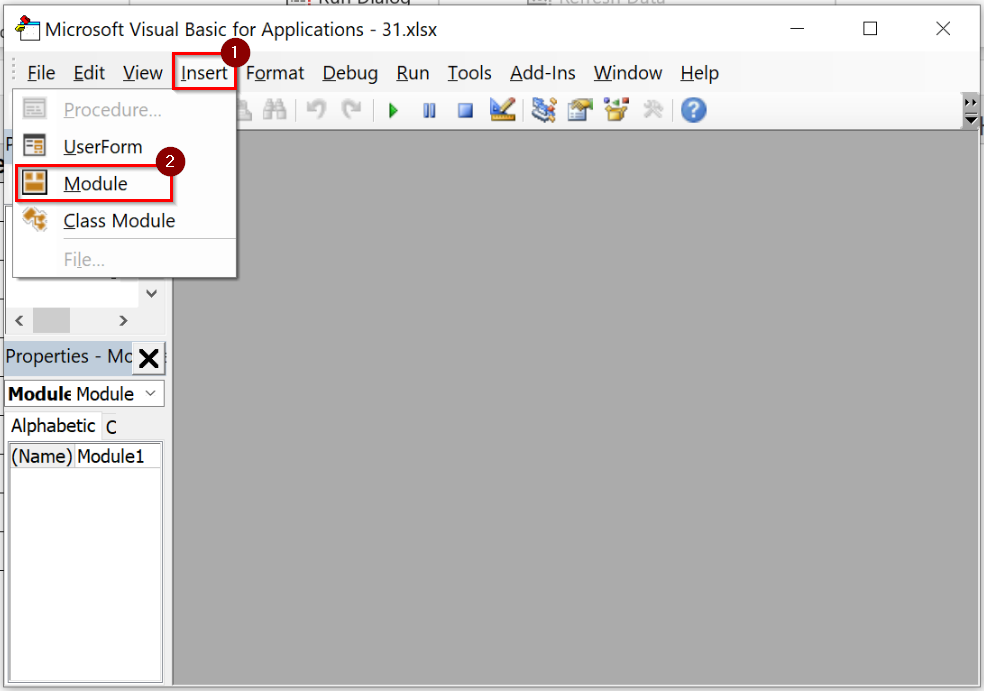Open the Help menu

coord(699,73)
